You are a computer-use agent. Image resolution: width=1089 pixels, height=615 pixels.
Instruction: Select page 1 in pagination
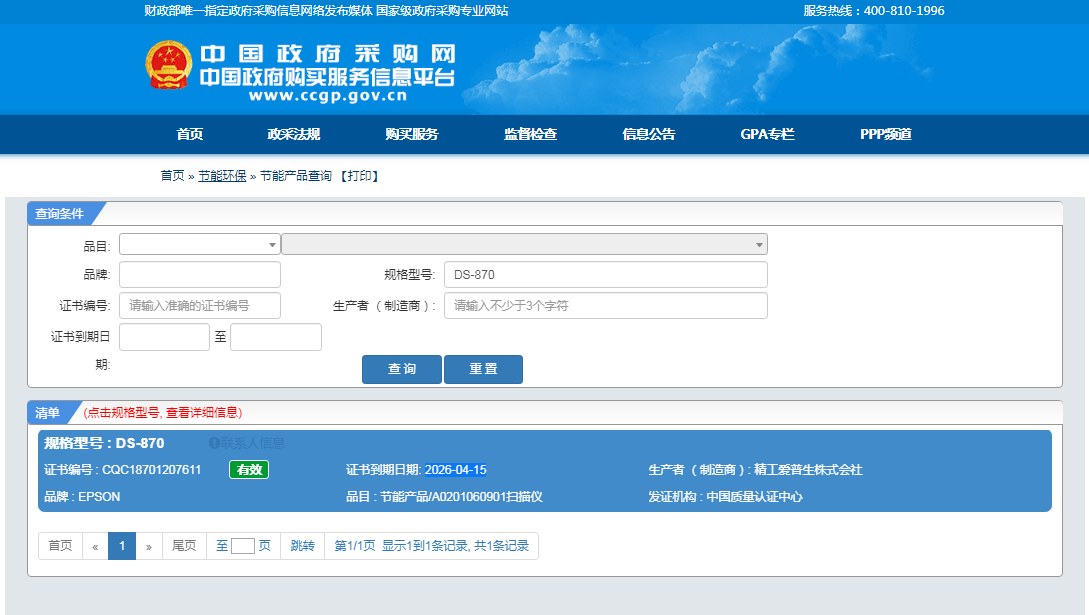pos(122,546)
